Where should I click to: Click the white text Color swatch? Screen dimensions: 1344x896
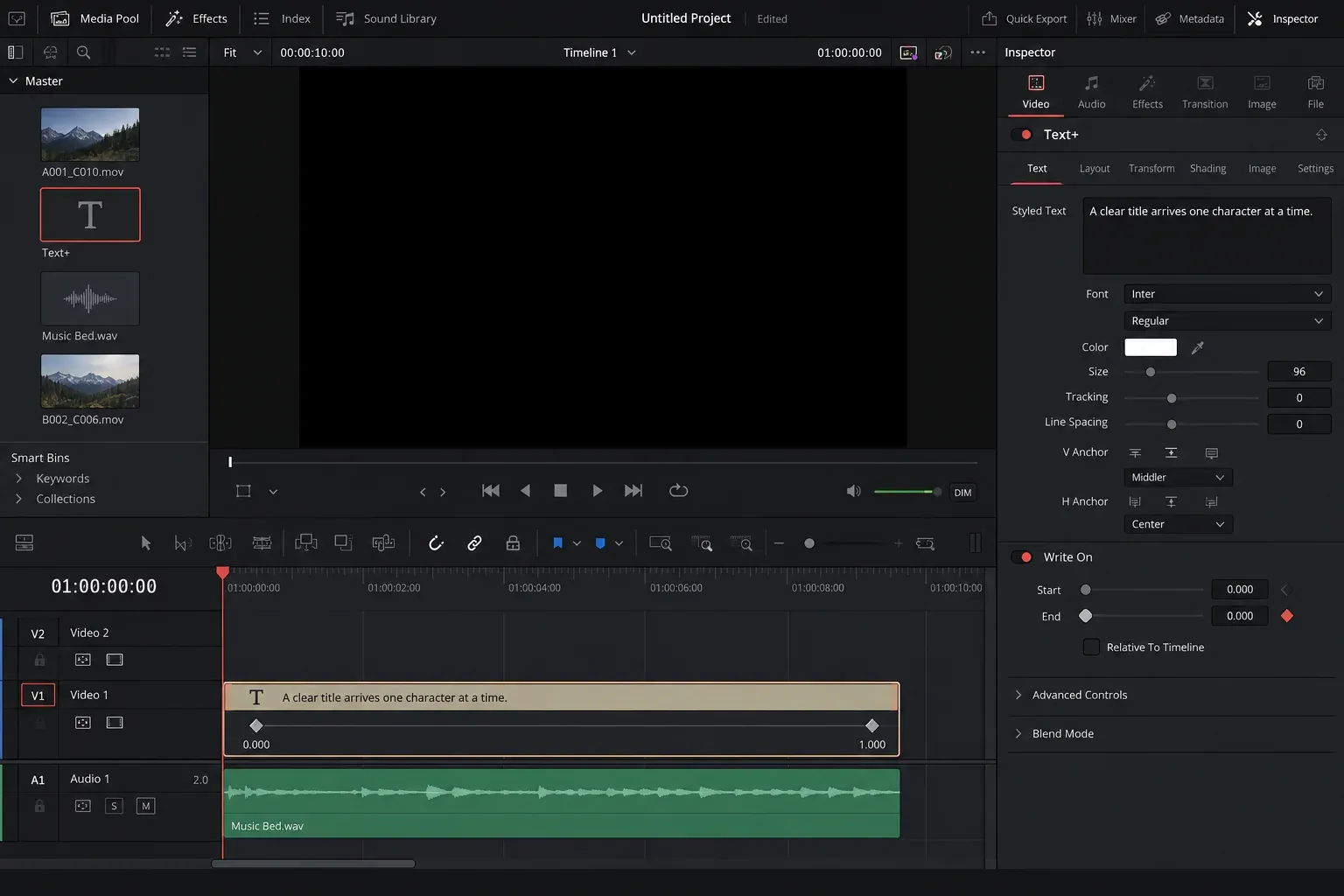click(x=1150, y=347)
